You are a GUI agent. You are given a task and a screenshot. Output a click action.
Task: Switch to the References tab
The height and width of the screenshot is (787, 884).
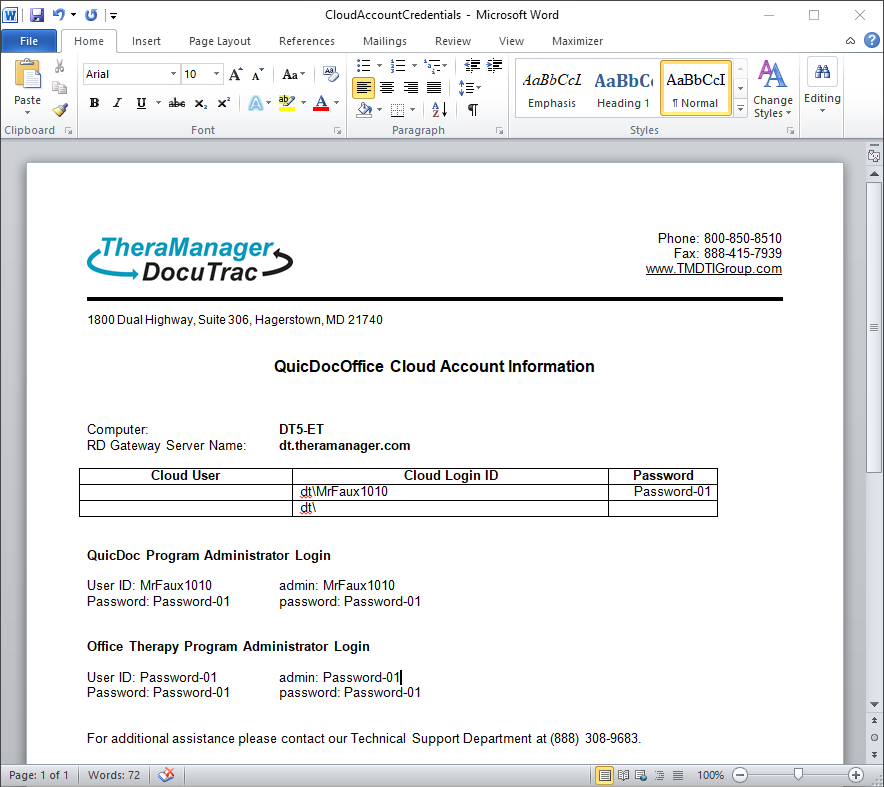pos(307,41)
